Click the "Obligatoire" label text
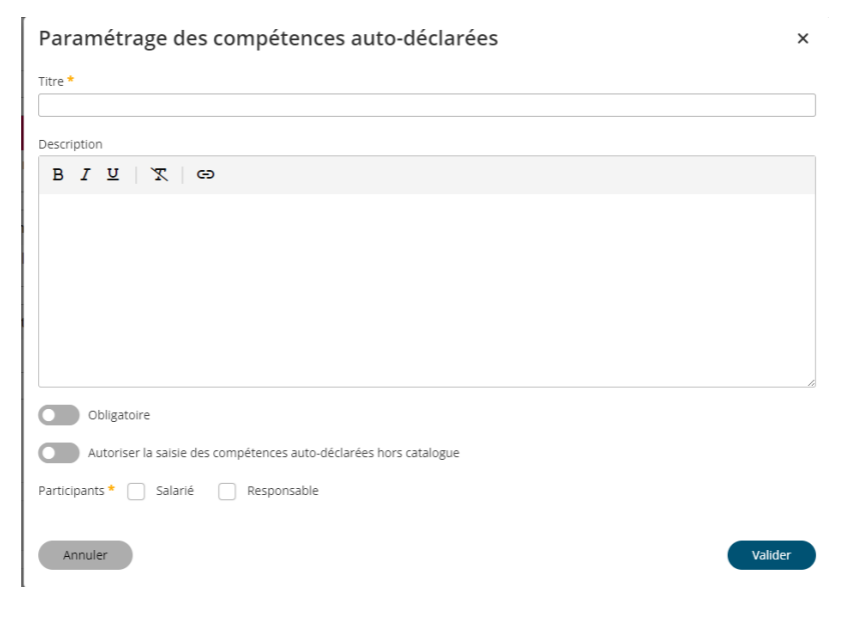The height and width of the screenshot is (638, 859). coord(119,415)
